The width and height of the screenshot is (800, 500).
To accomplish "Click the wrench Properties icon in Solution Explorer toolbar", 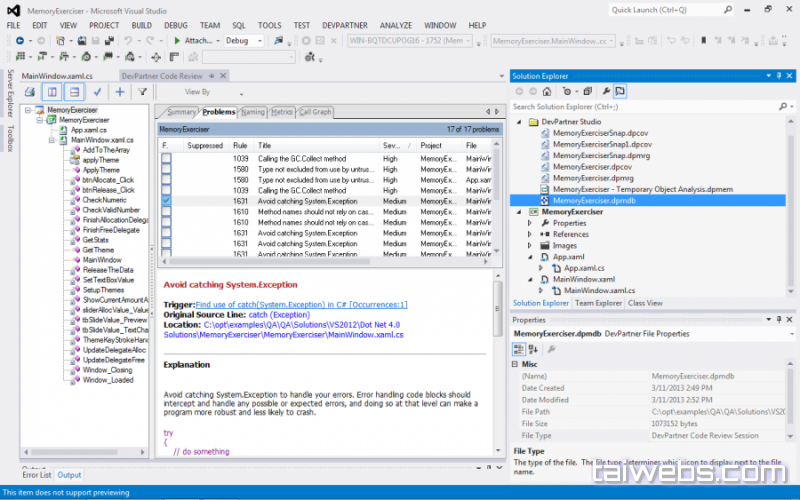I will (x=604, y=91).
